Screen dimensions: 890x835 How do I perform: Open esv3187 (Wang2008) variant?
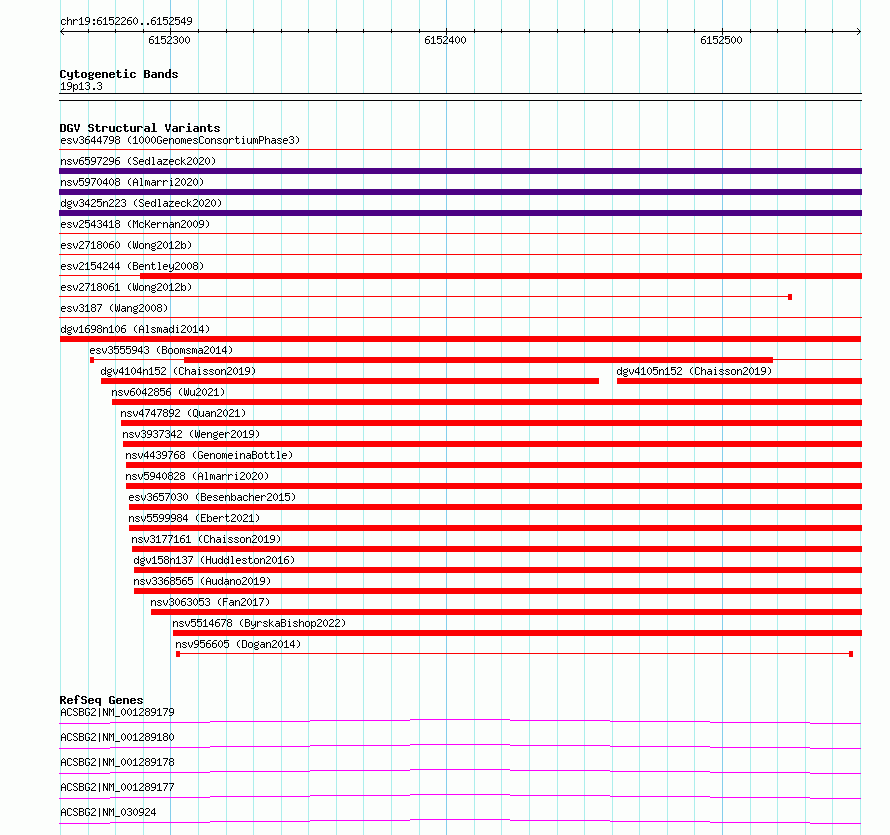[114, 308]
